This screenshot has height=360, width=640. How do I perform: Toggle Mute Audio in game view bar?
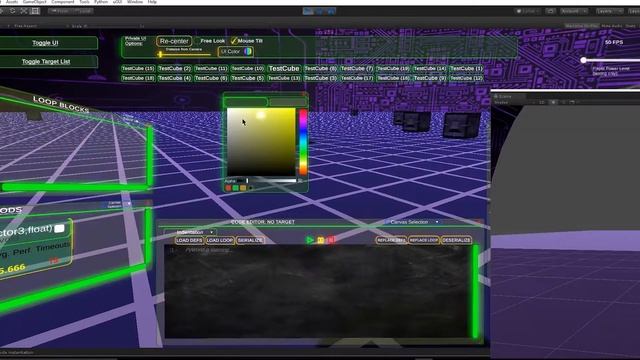click(612, 26)
